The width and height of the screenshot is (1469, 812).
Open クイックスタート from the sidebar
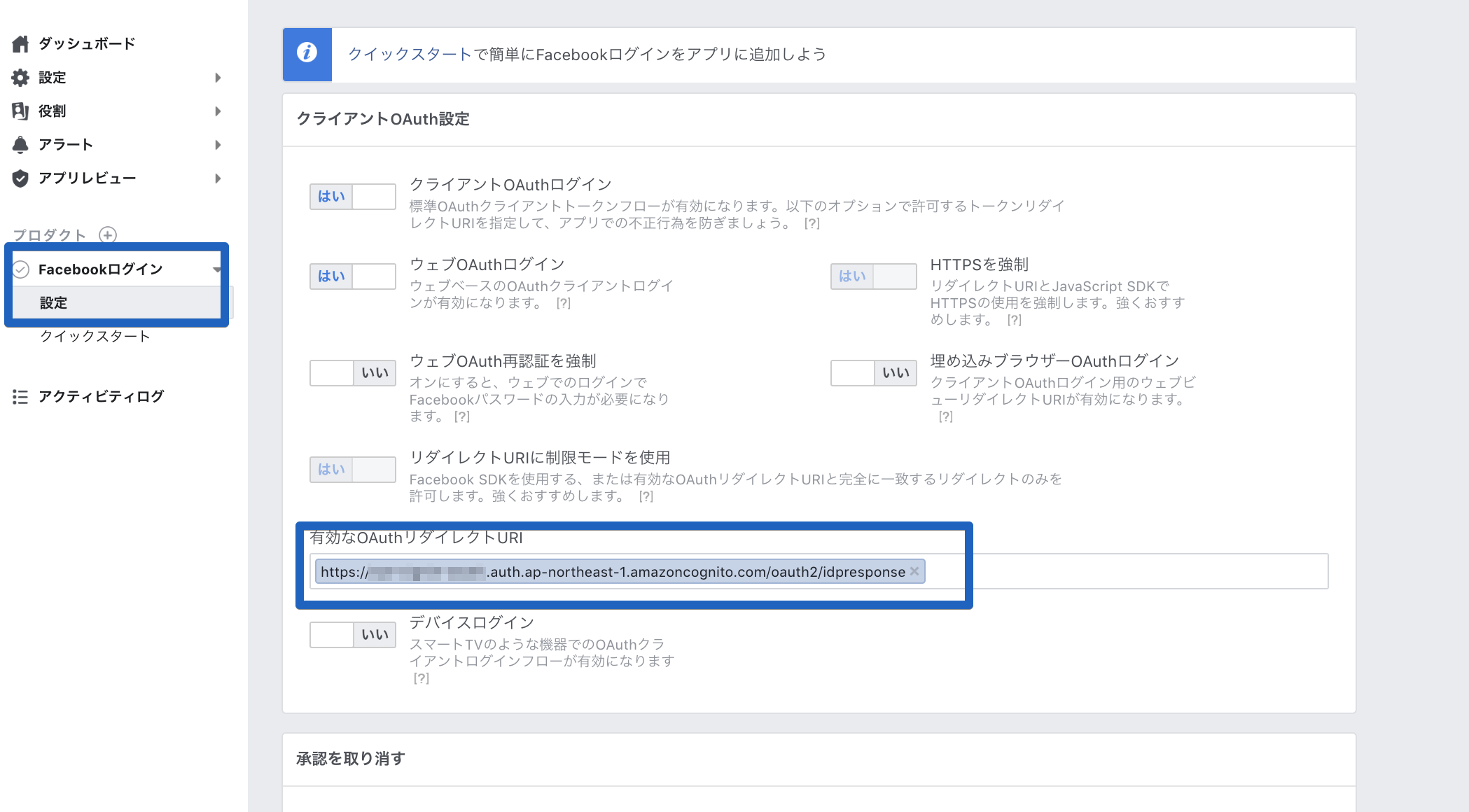pos(95,336)
